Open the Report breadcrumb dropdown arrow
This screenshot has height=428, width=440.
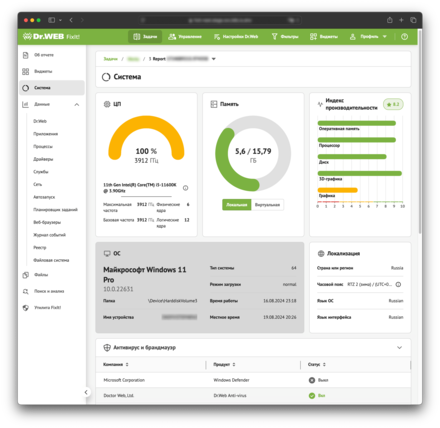point(214,59)
